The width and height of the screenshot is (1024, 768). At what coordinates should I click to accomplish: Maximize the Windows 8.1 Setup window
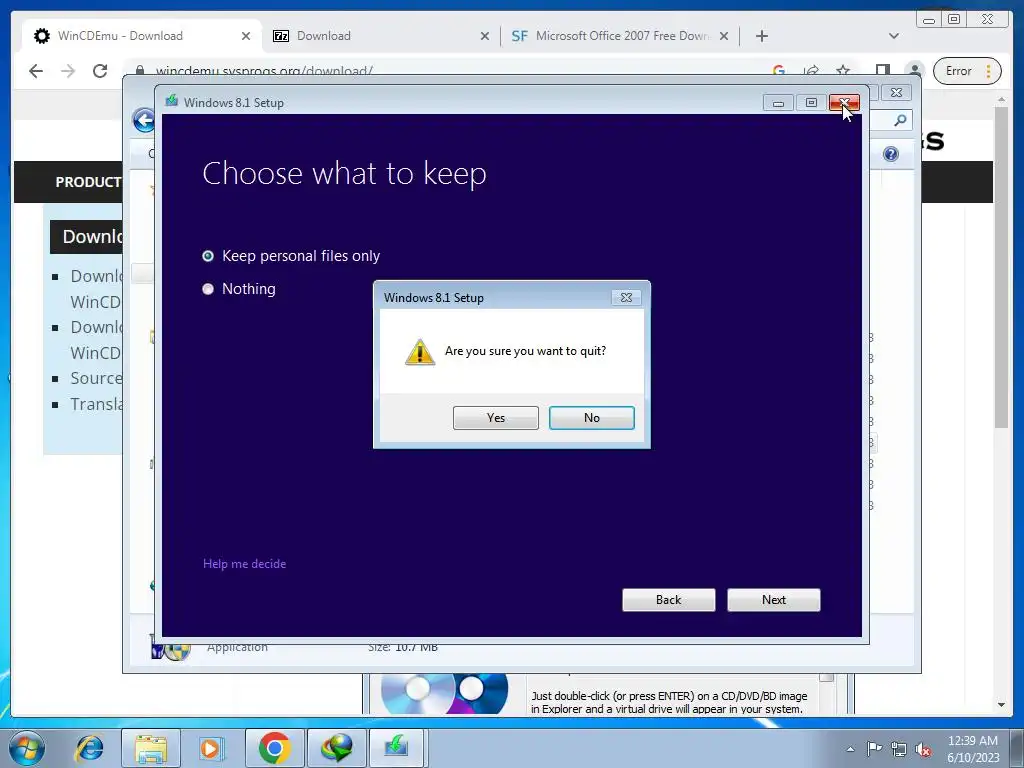(x=811, y=103)
